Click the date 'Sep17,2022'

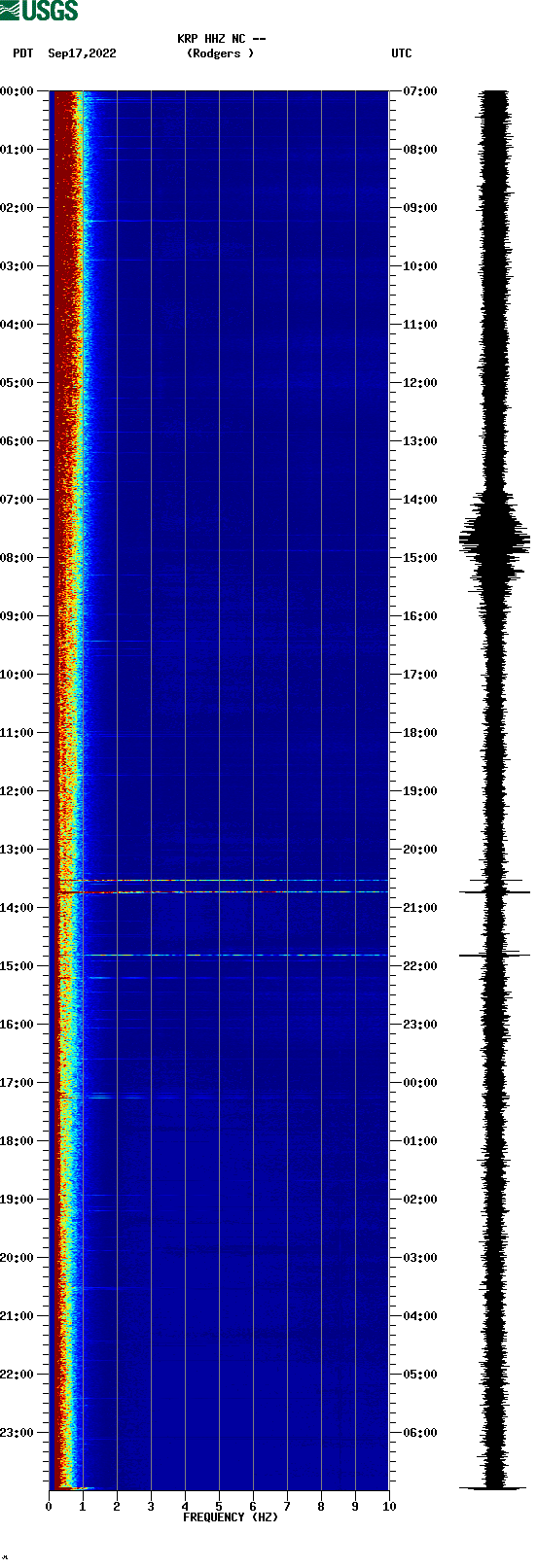click(82, 53)
